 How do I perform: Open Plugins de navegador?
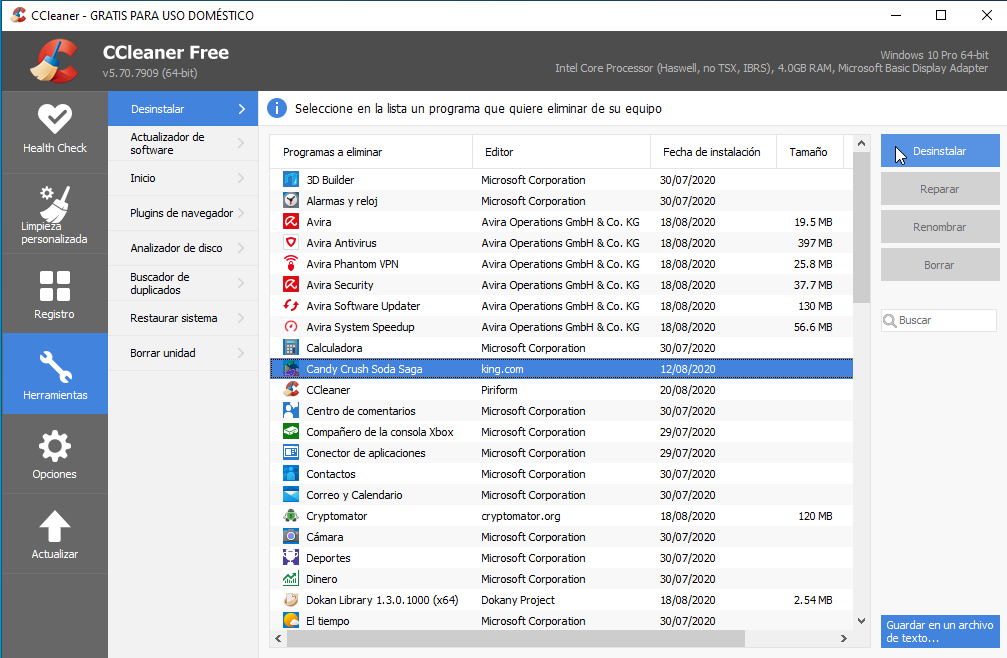point(183,213)
